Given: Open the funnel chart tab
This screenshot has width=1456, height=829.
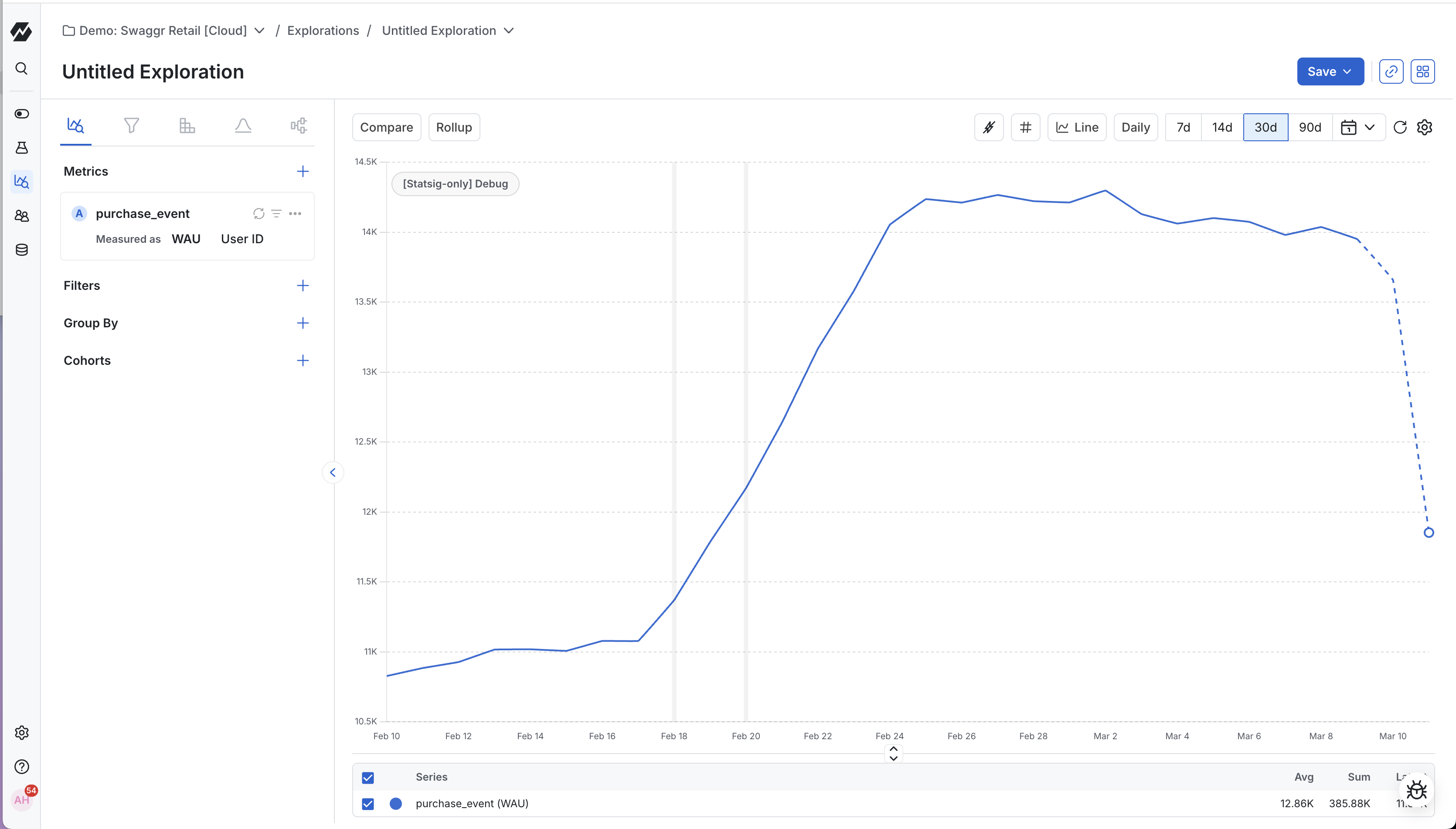Looking at the screenshot, I should (x=132, y=125).
